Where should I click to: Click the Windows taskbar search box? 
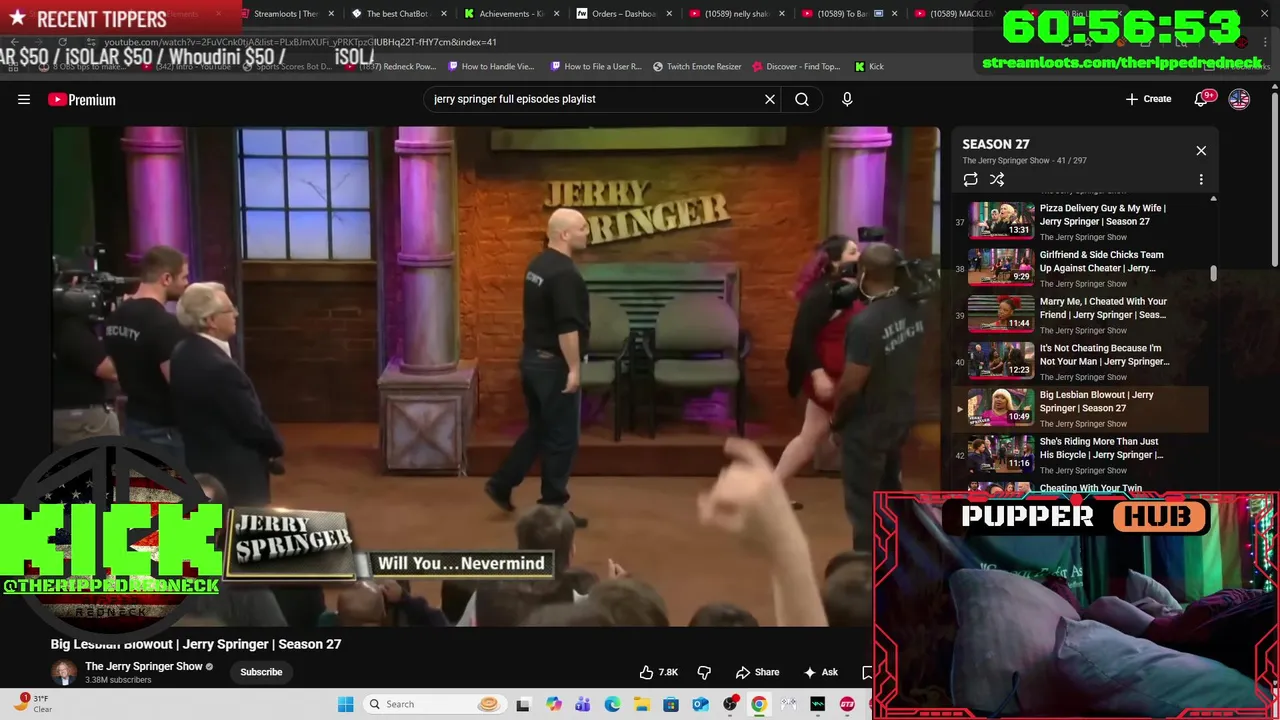[x=433, y=704]
